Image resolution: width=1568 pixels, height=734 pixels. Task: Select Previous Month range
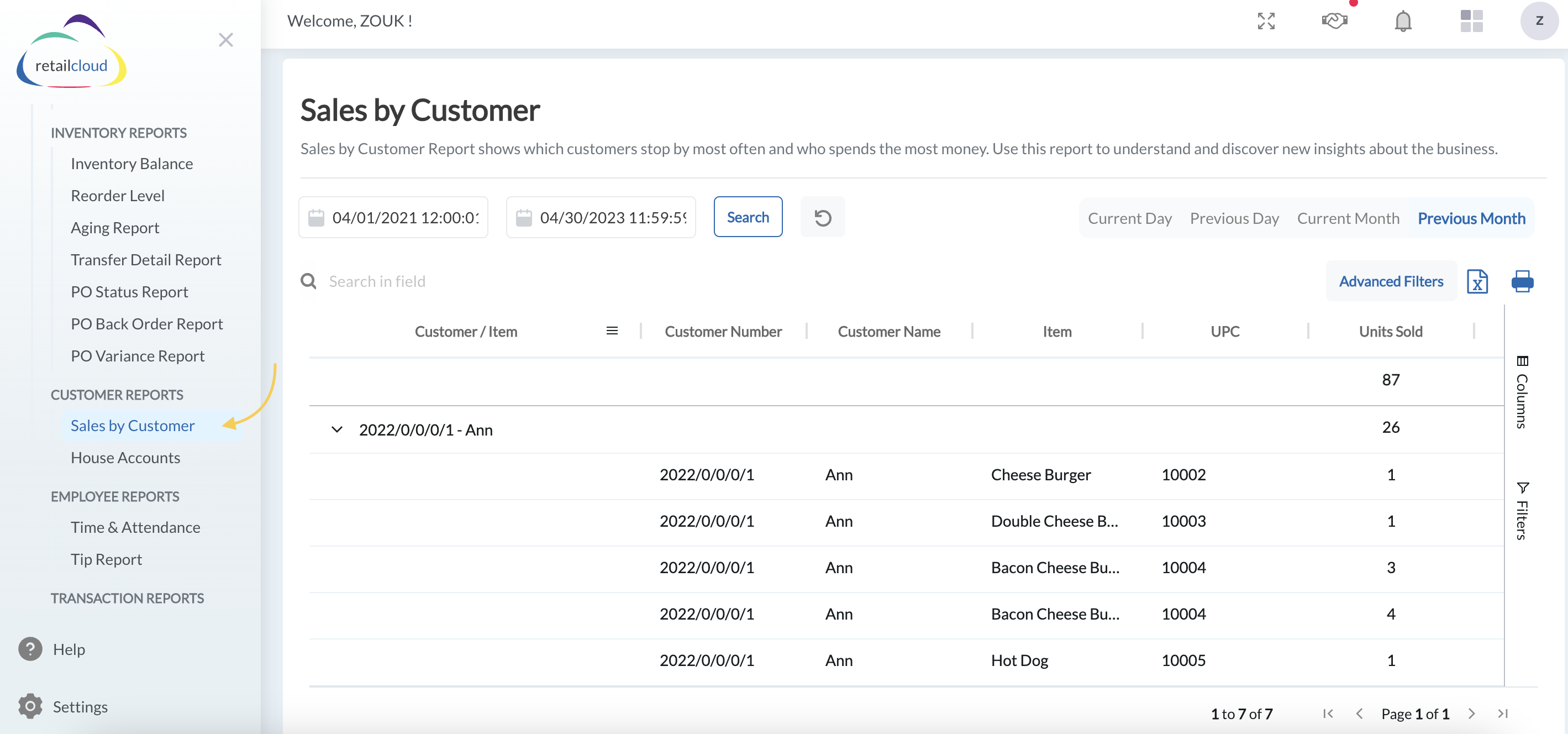[x=1471, y=218]
